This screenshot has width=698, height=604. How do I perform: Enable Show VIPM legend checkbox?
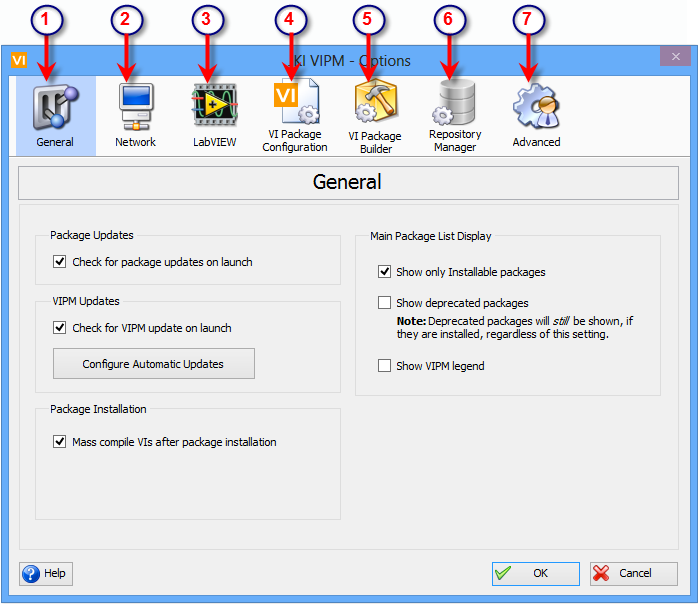pyautogui.click(x=385, y=366)
